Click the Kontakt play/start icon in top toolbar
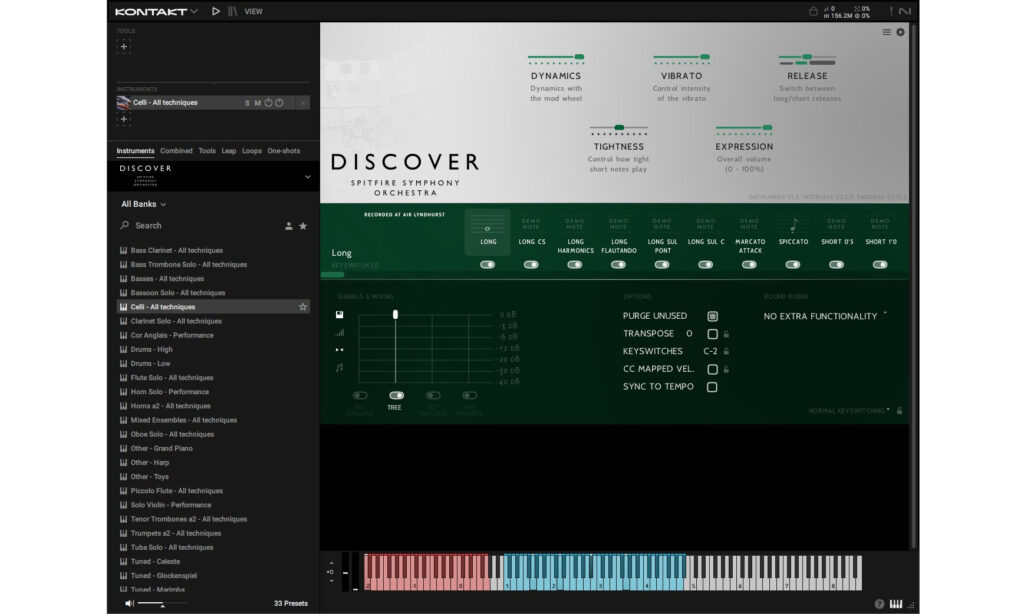Screen dimensions: 1024x614 pyautogui.click(x=216, y=11)
